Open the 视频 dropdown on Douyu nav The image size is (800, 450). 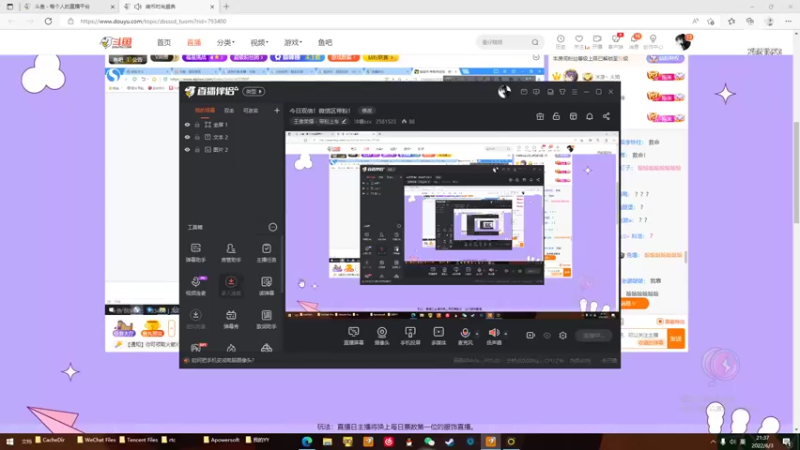tap(259, 42)
